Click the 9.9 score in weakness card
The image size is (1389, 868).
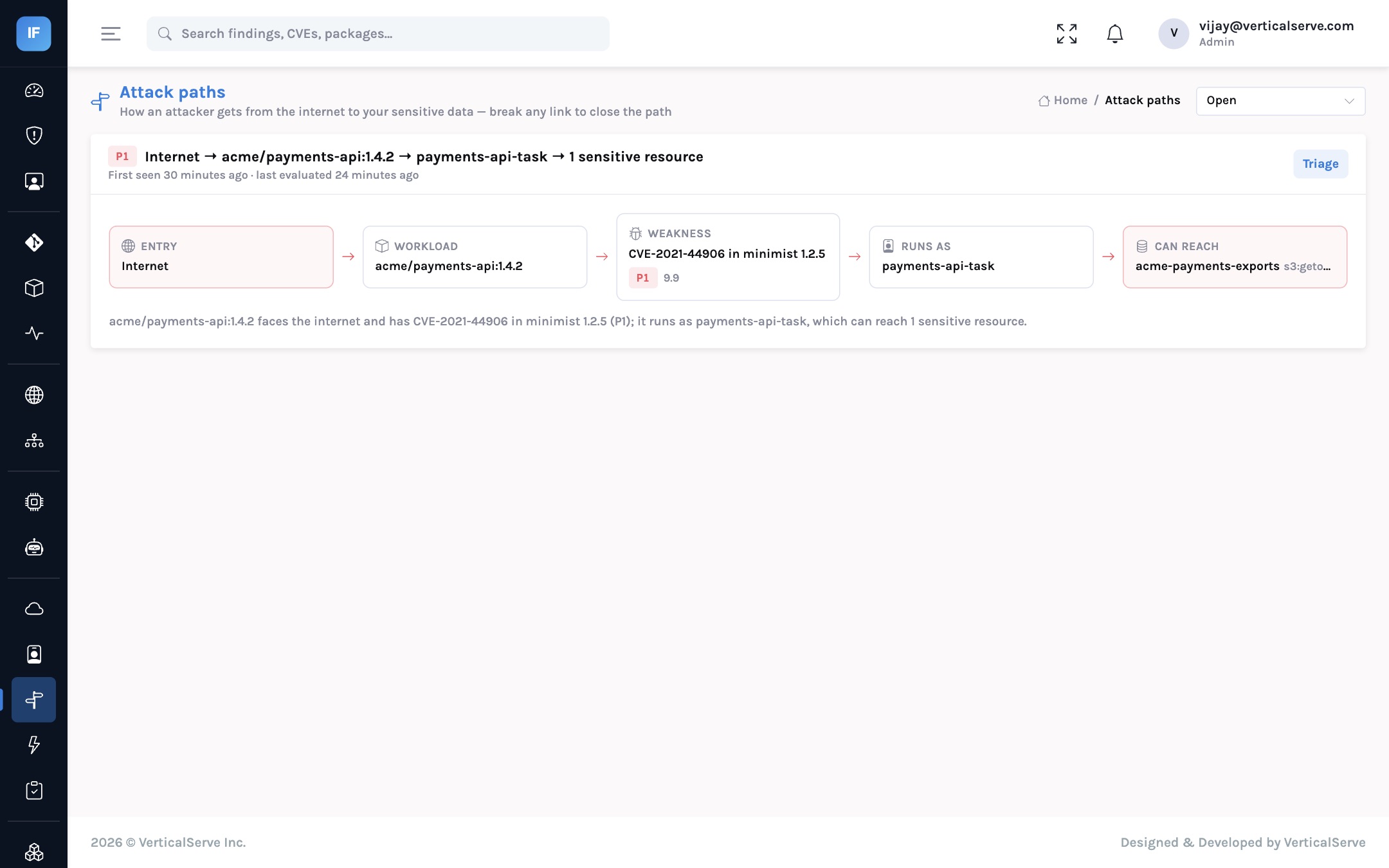tap(671, 278)
